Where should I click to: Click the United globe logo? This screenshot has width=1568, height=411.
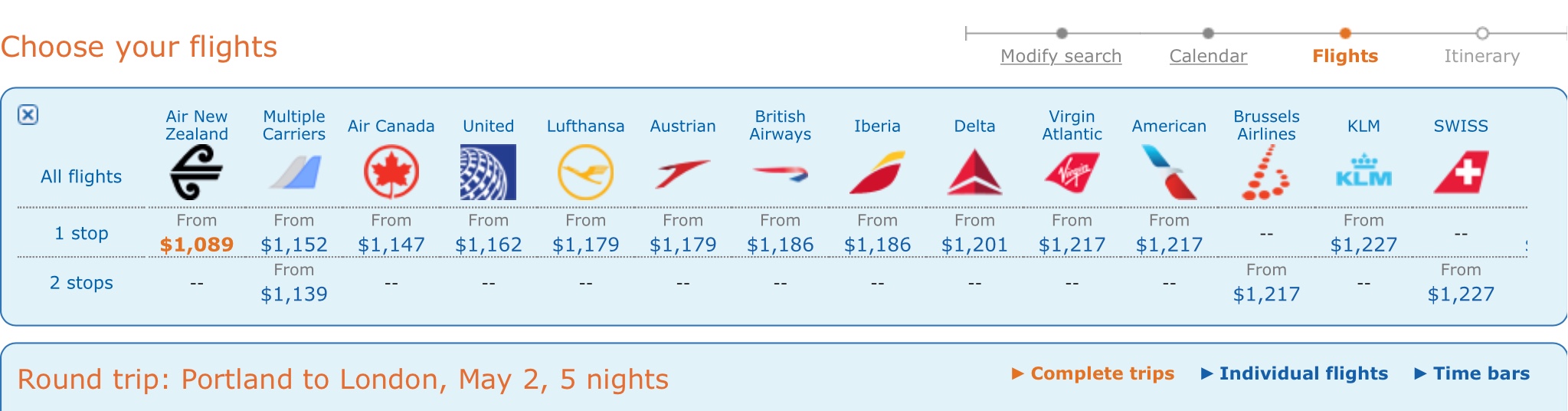point(488,173)
